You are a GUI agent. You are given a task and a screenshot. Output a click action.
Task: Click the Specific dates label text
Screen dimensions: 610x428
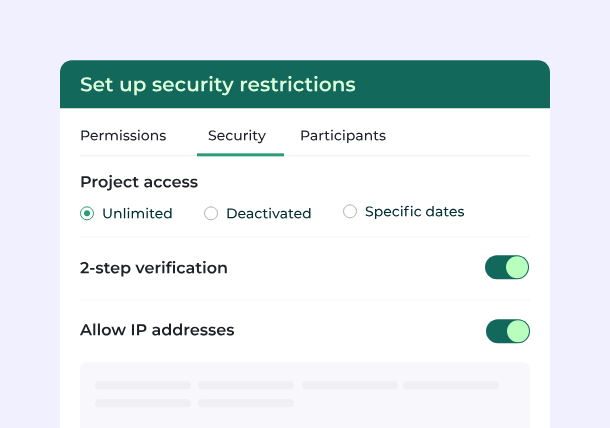tap(415, 212)
